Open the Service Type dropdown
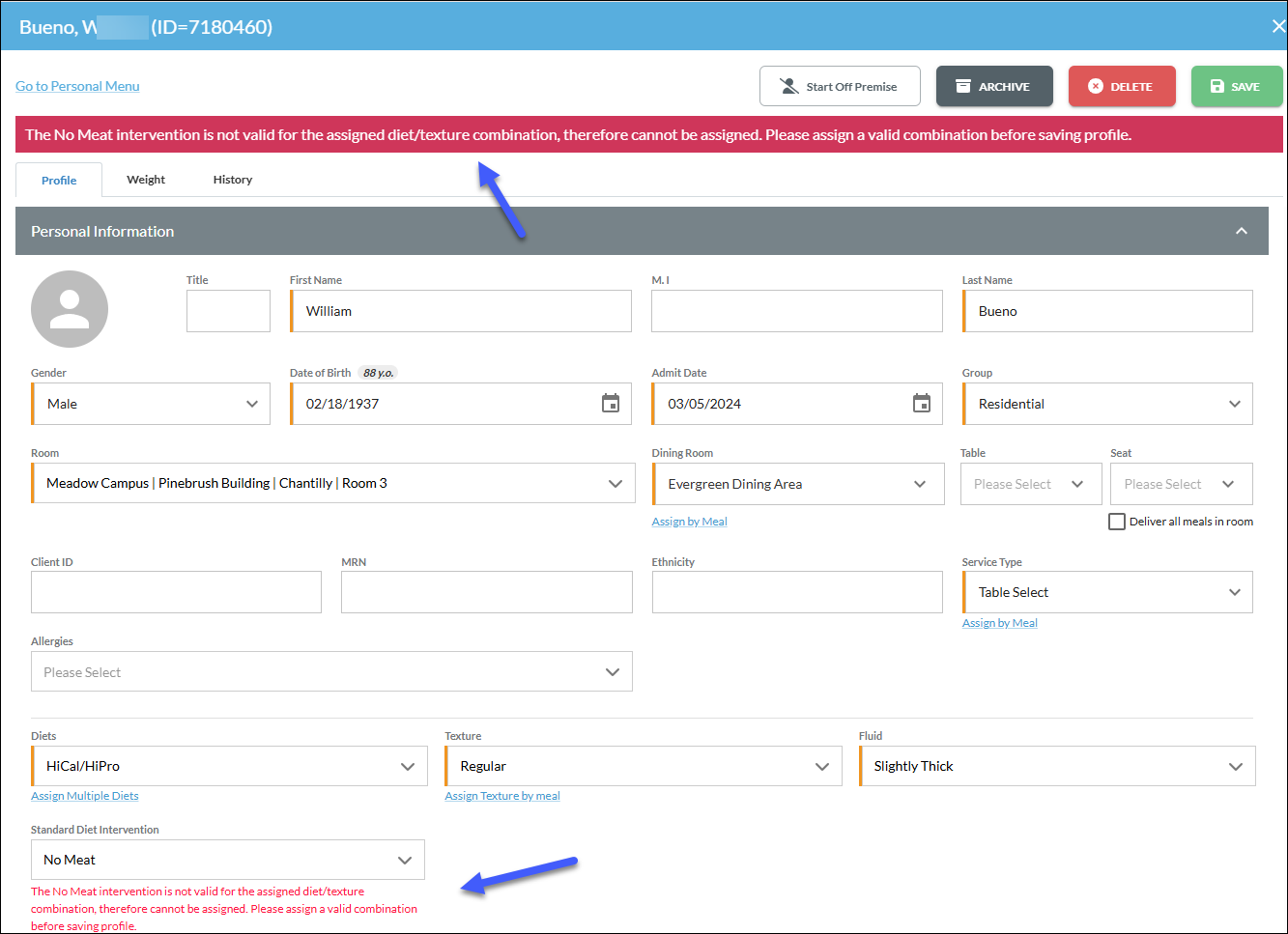Image resolution: width=1288 pixels, height=934 pixels. 1107,592
